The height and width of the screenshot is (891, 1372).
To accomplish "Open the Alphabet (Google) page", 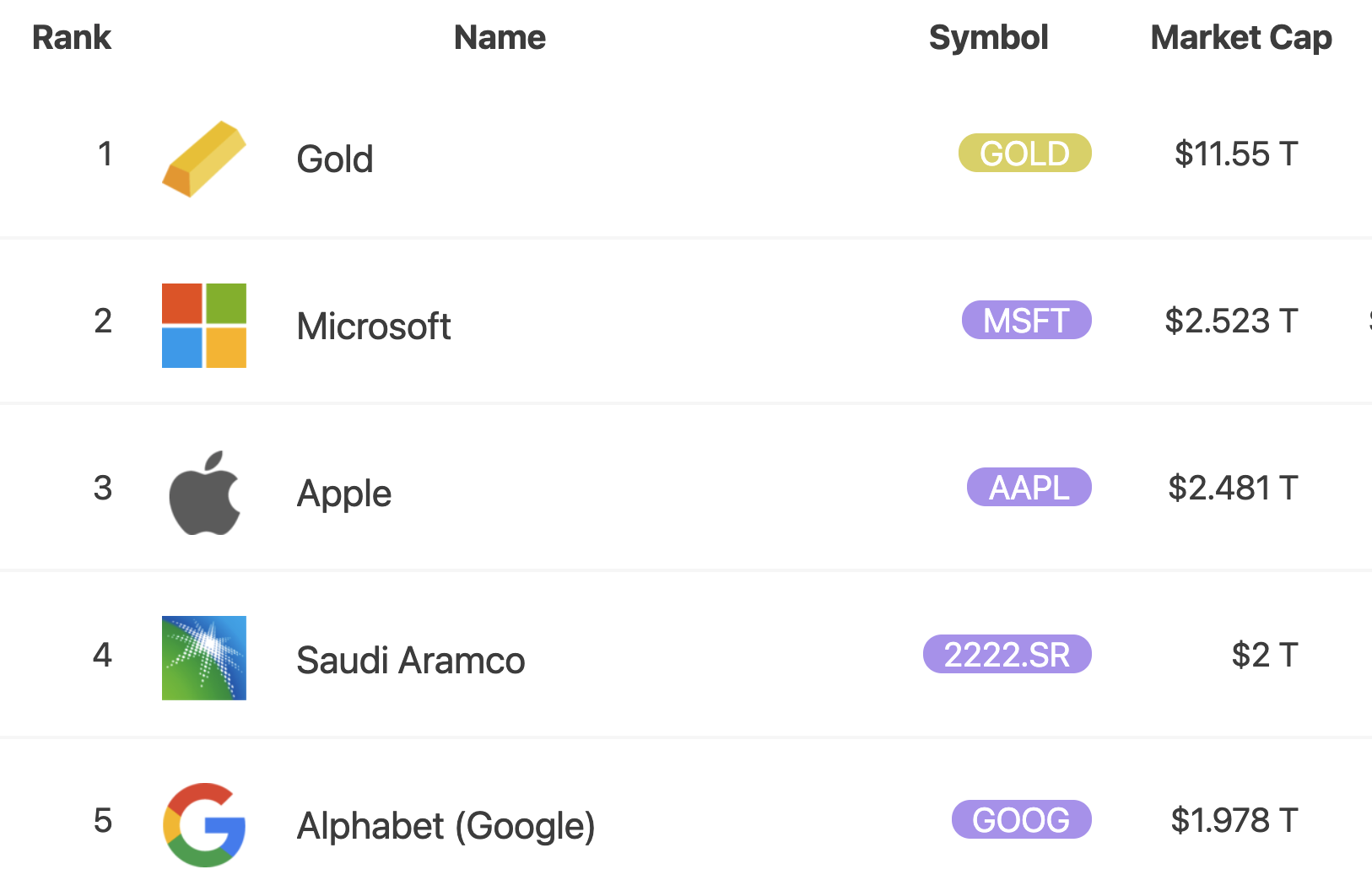I will pos(446,826).
